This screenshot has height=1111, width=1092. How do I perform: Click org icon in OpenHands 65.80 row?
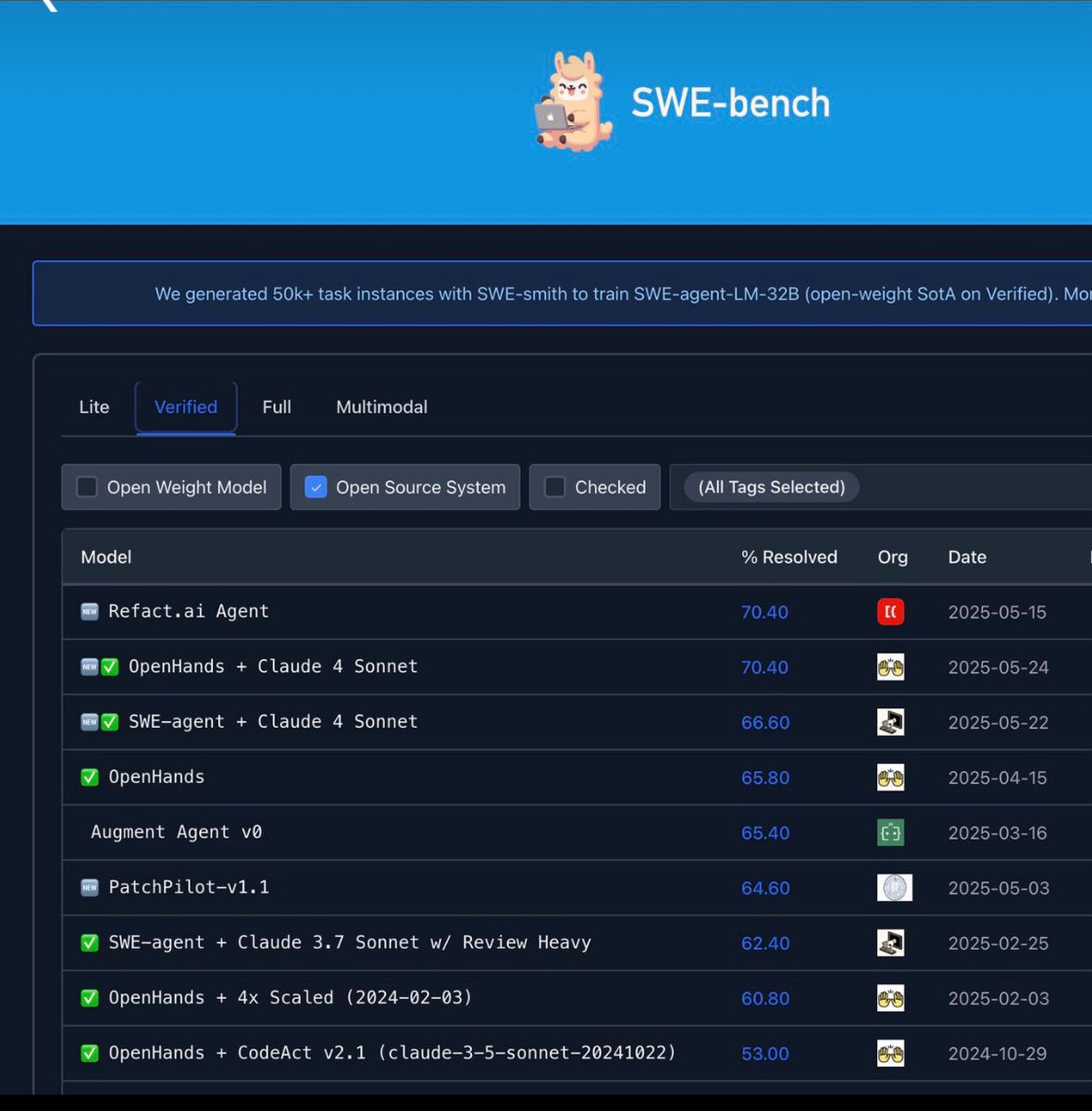(890, 777)
